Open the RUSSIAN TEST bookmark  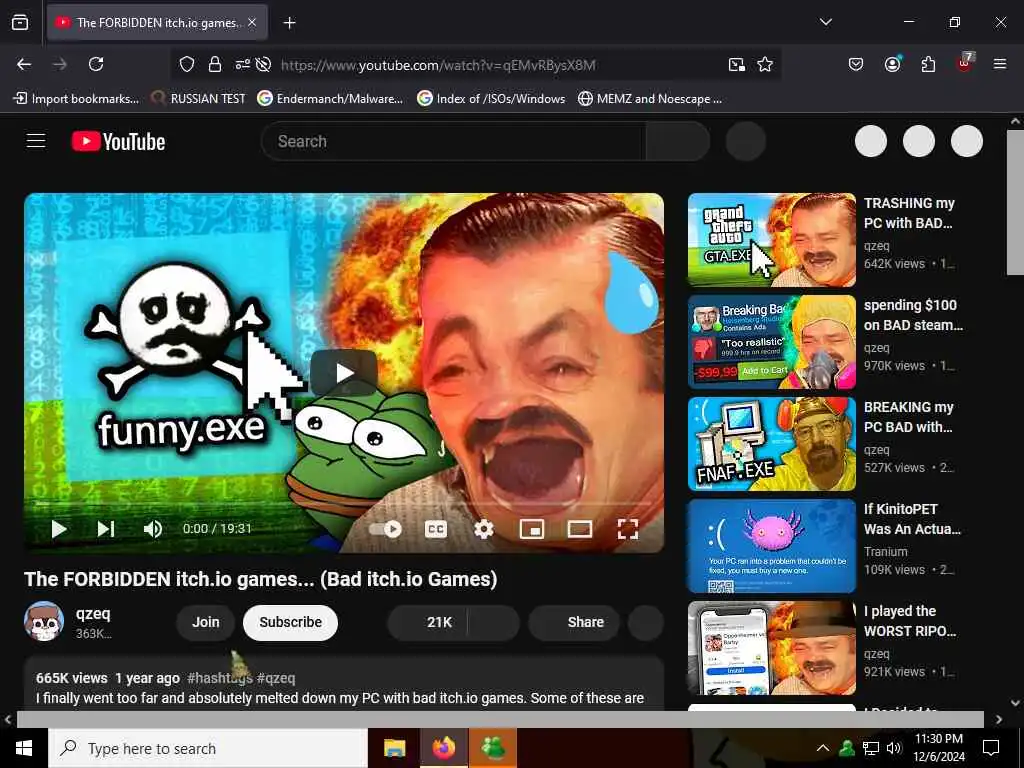coord(198,99)
